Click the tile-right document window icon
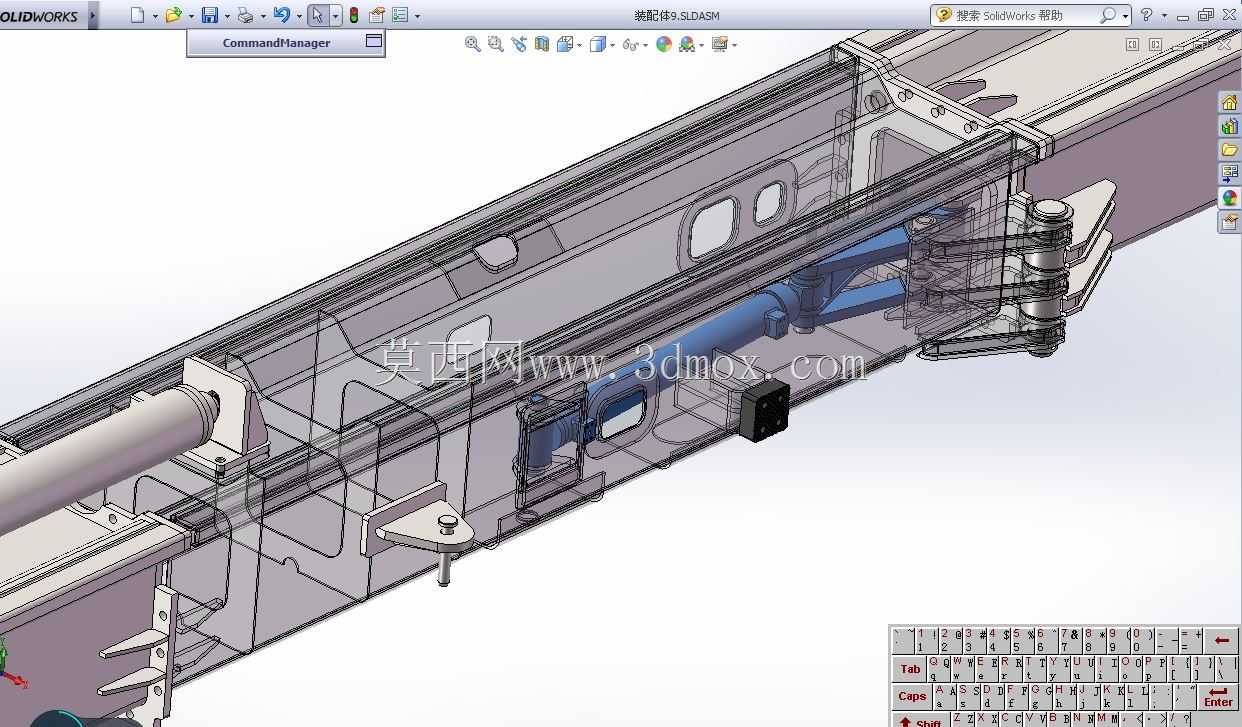This screenshot has width=1242, height=727. pos(1155,45)
